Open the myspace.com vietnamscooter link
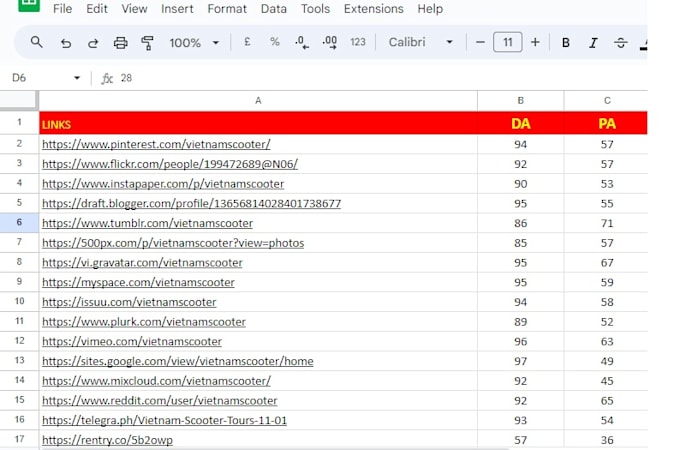The height and width of the screenshot is (450, 680). (x=138, y=282)
